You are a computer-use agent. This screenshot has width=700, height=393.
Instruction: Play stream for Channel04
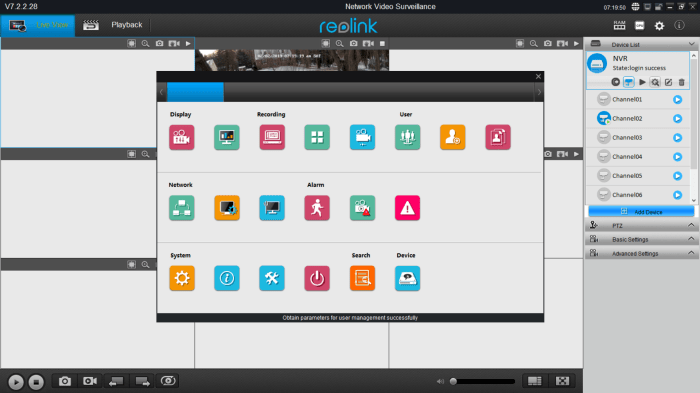pyautogui.click(x=678, y=157)
